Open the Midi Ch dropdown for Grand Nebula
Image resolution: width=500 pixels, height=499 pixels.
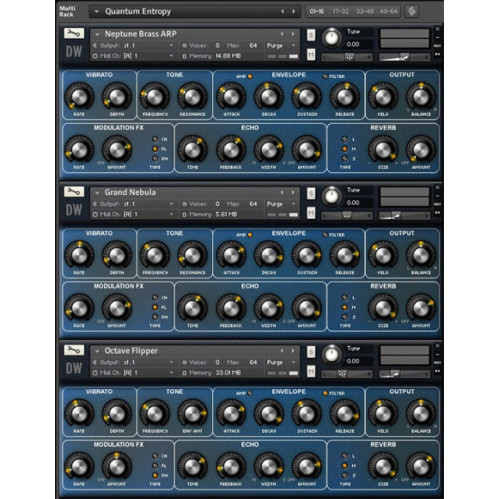171,214
